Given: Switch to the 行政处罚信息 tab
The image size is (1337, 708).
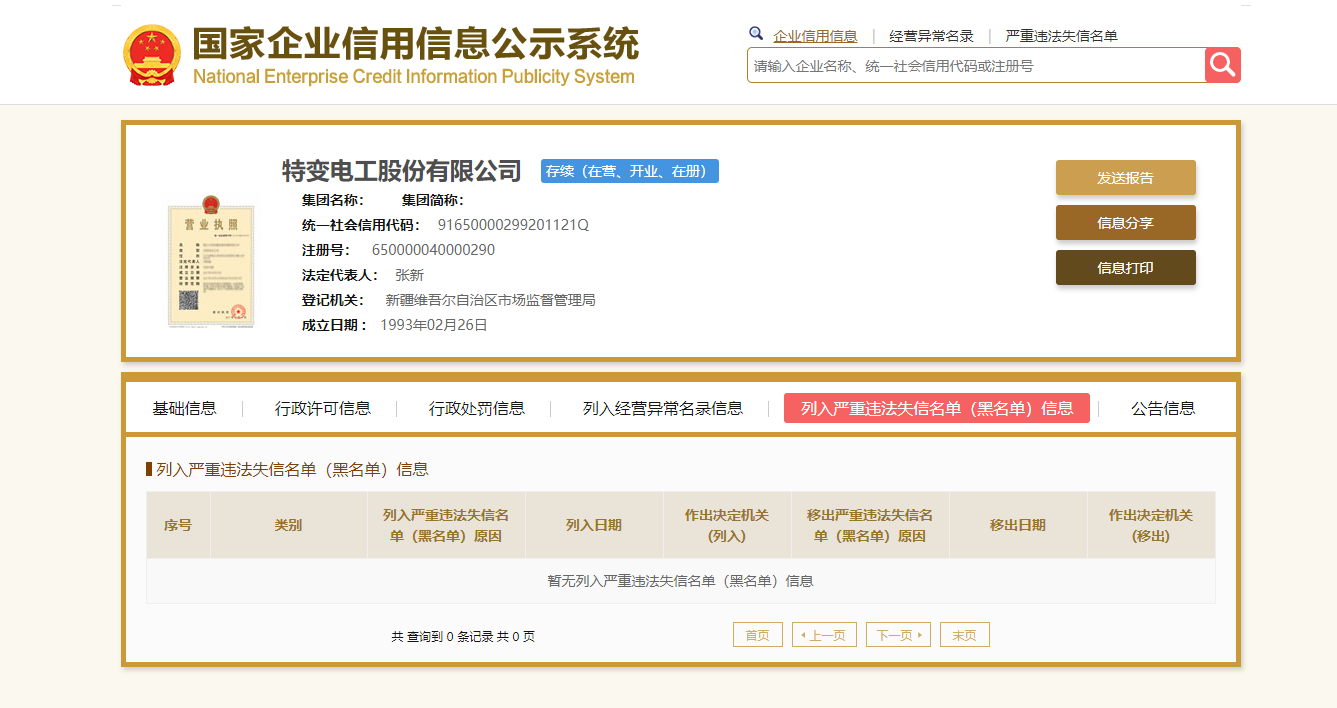Looking at the screenshot, I should 477,408.
